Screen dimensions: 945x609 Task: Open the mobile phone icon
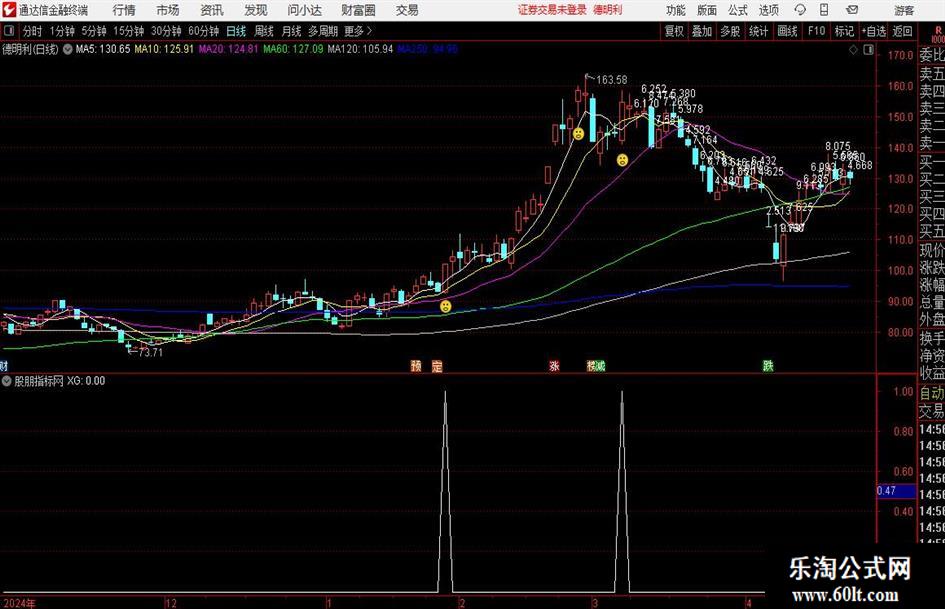[824, 10]
